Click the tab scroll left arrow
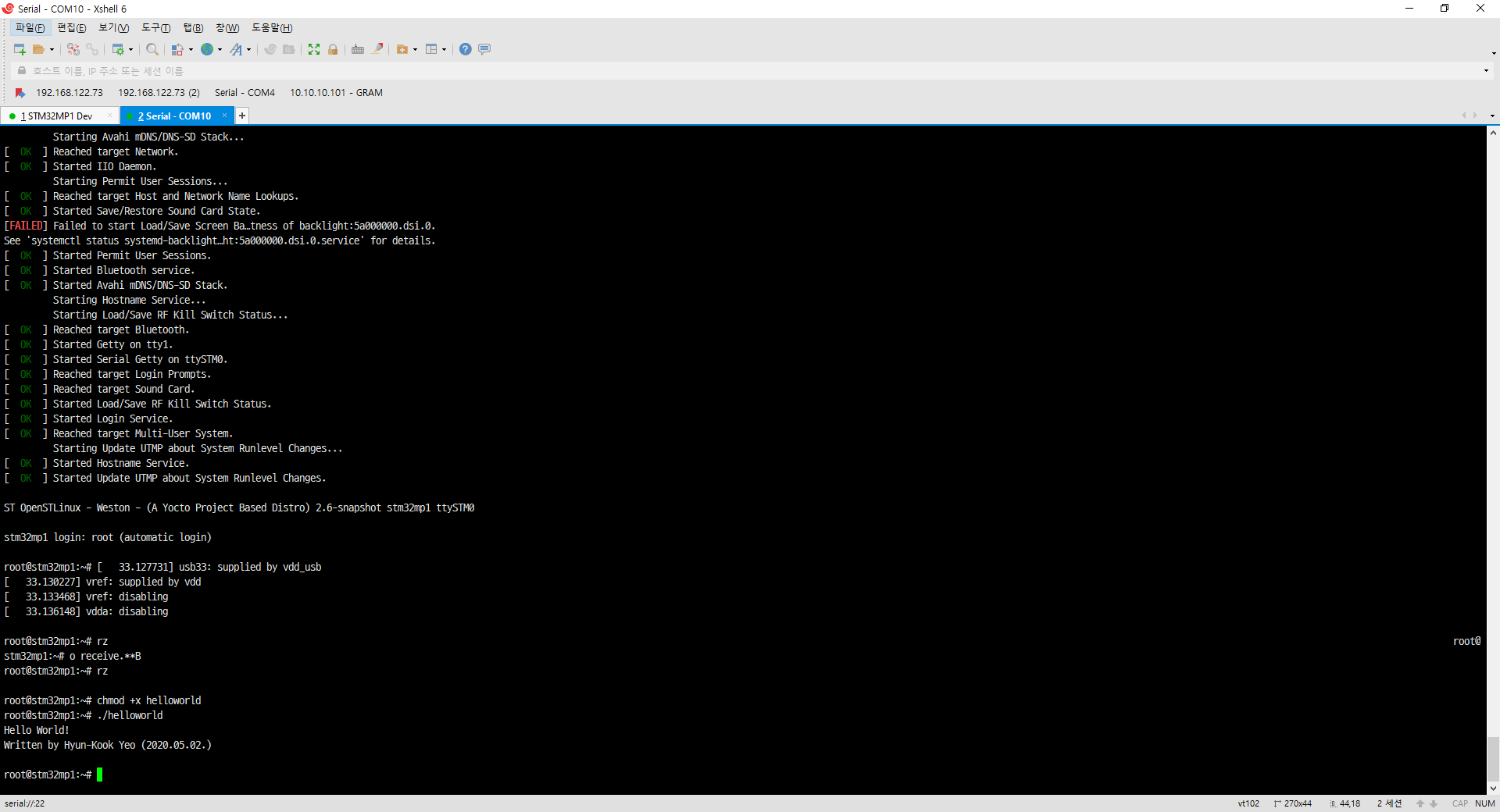The image size is (1500, 812). 1464,116
